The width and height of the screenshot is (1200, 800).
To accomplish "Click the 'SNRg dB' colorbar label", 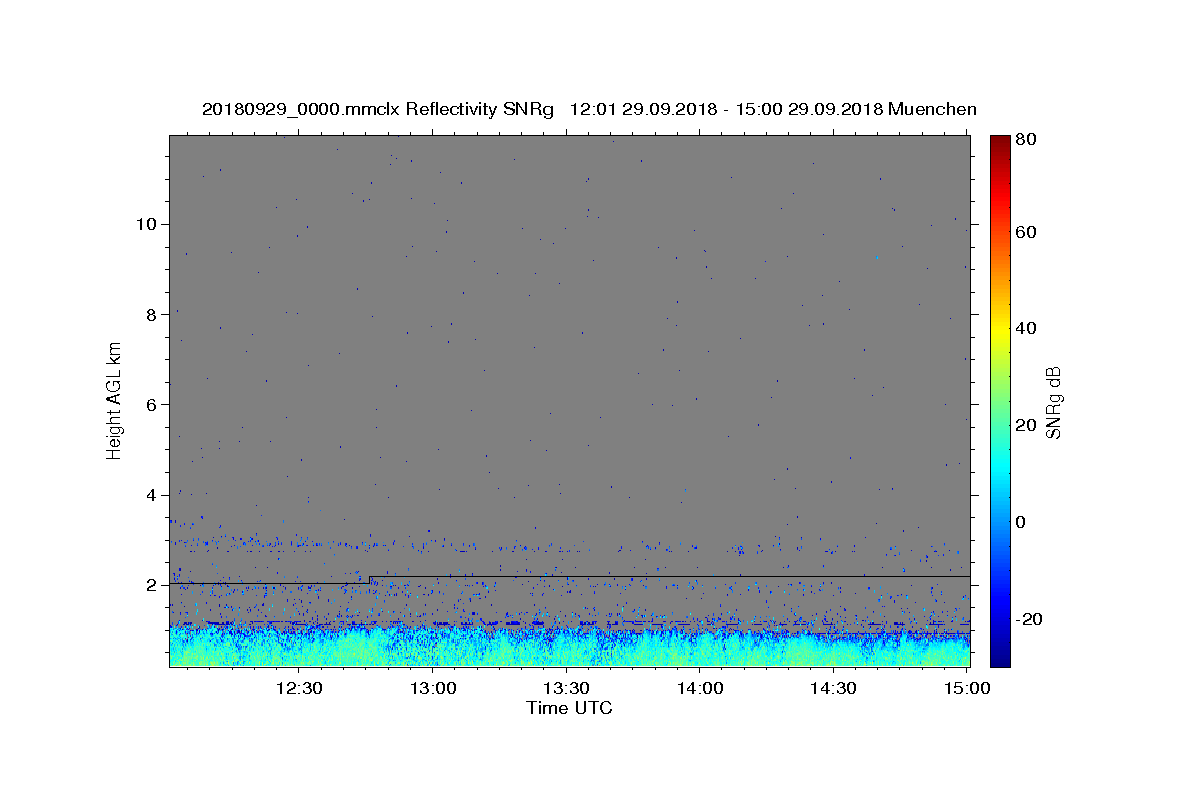I will point(1053,402).
